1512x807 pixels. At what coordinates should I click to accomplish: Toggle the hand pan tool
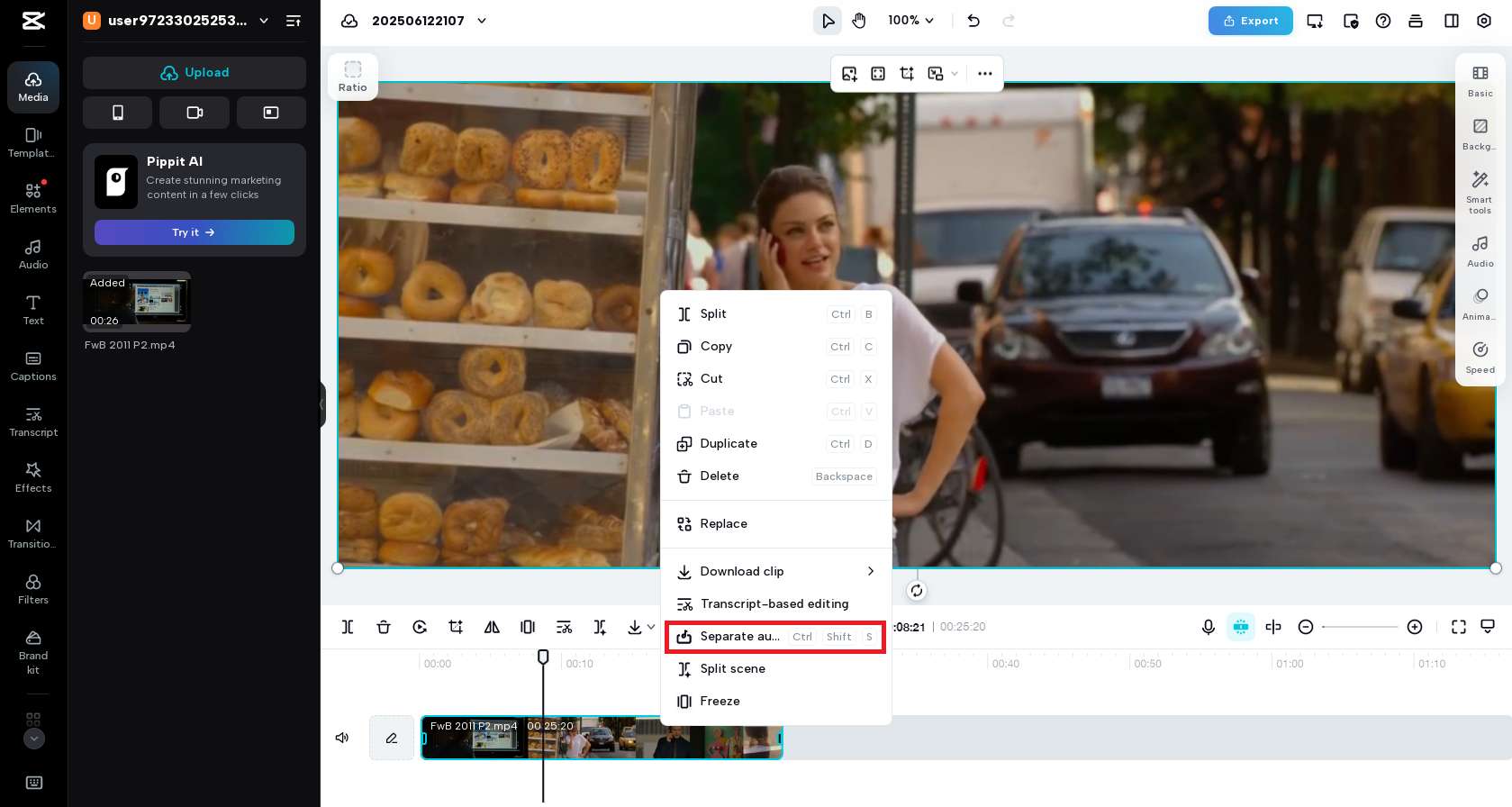[859, 21]
